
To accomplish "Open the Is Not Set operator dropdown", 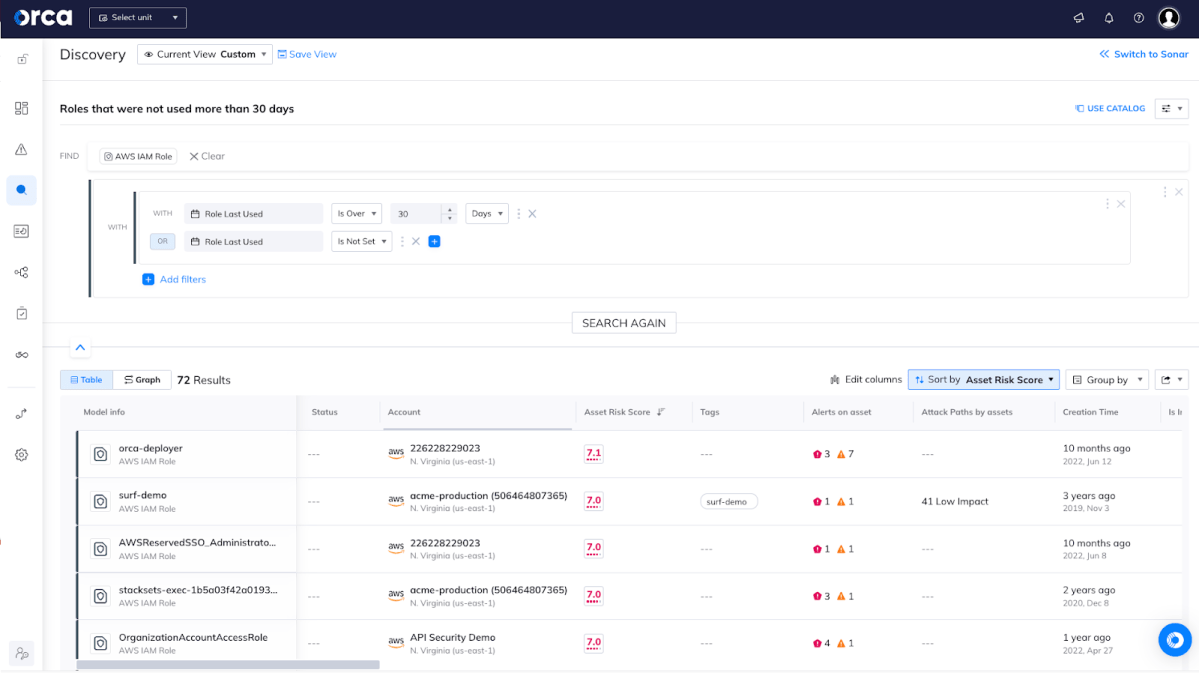I will coord(362,242).
